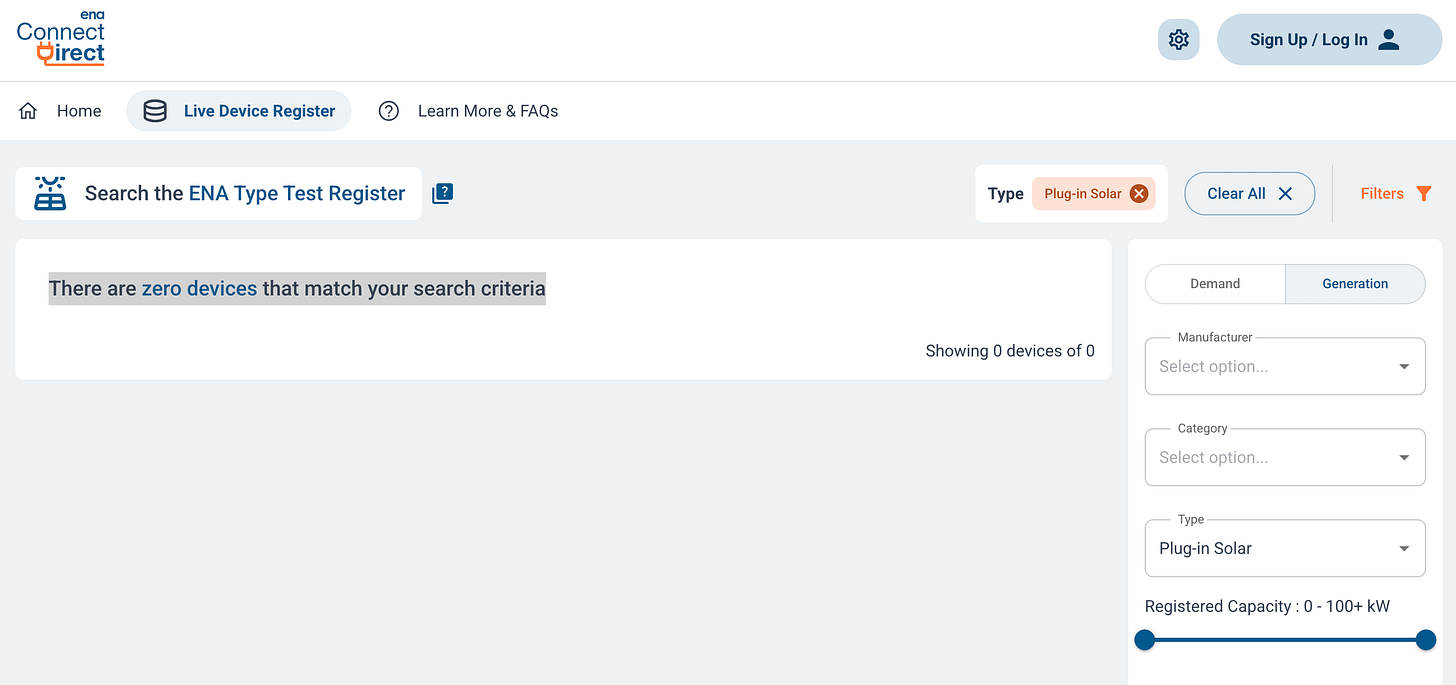Select the Generation toggle
Screen dimensions: 1456x685
1355,284
